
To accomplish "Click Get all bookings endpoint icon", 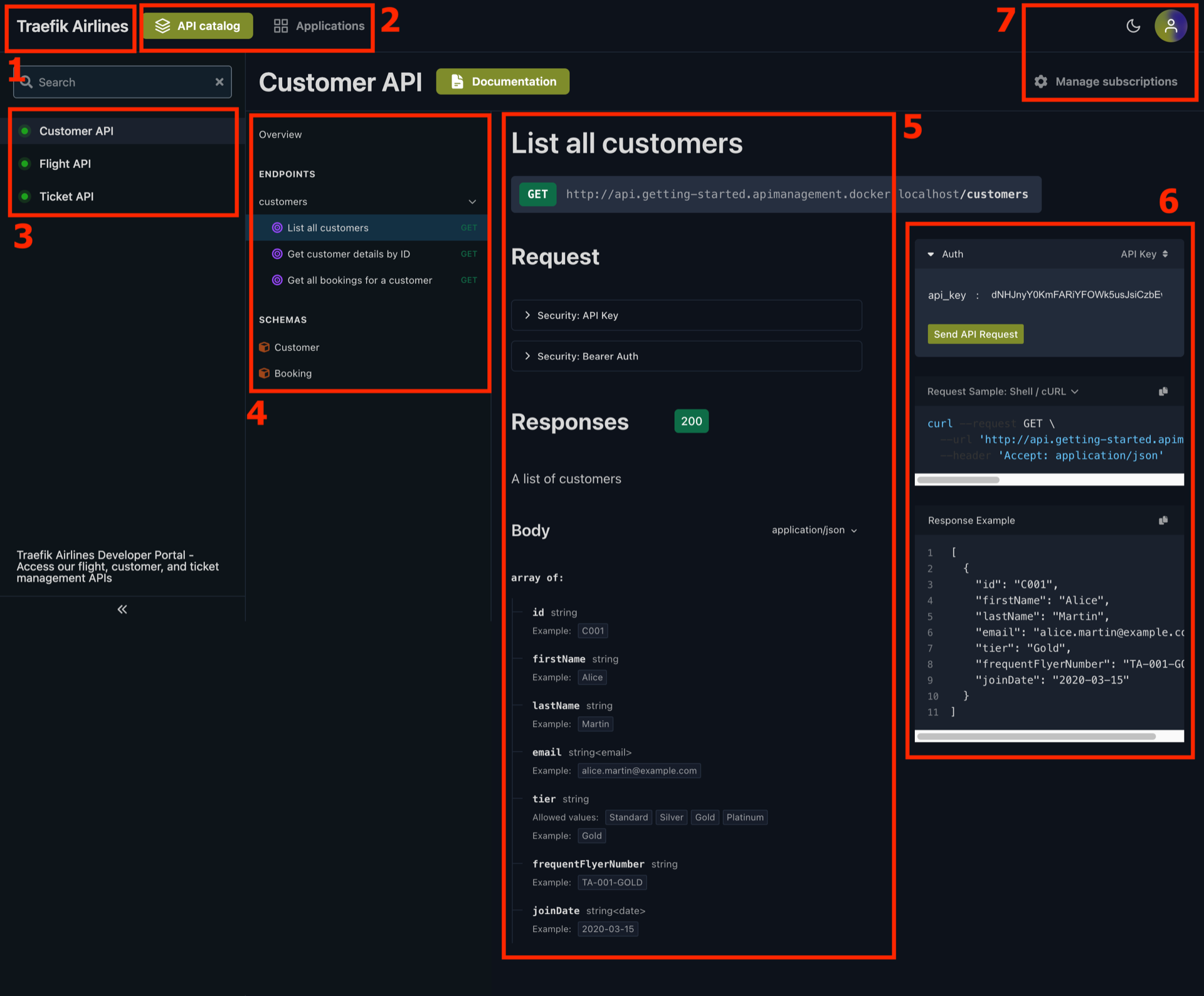I will tap(277, 280).
